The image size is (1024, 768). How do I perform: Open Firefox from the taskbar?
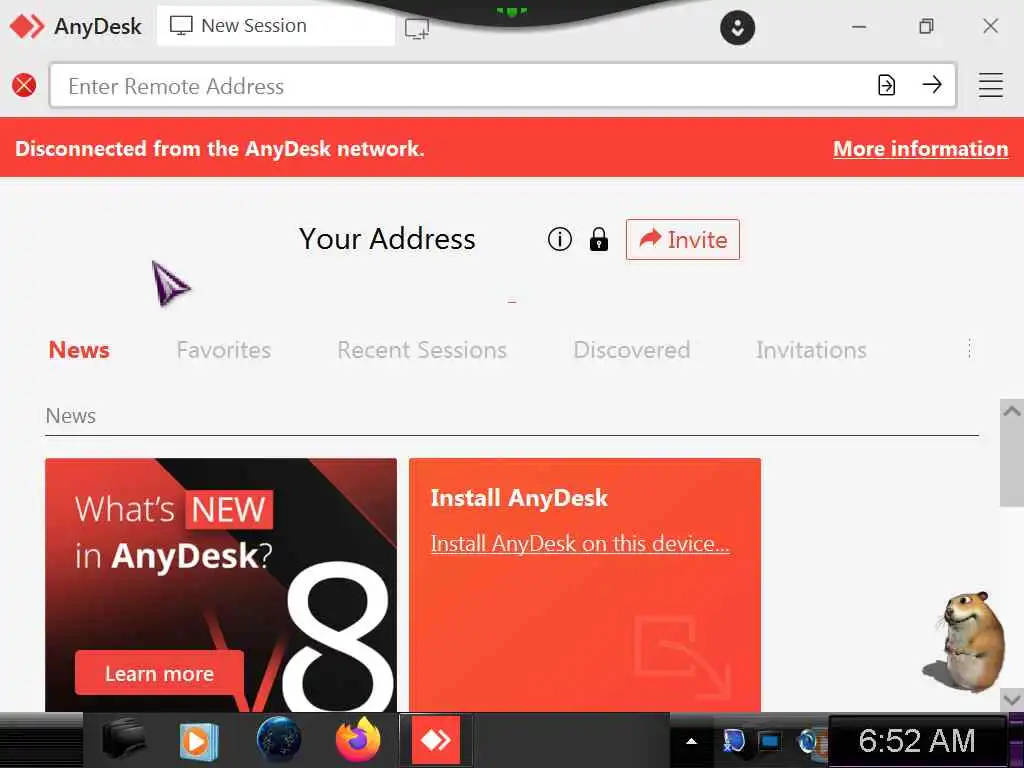coord(358,739)
